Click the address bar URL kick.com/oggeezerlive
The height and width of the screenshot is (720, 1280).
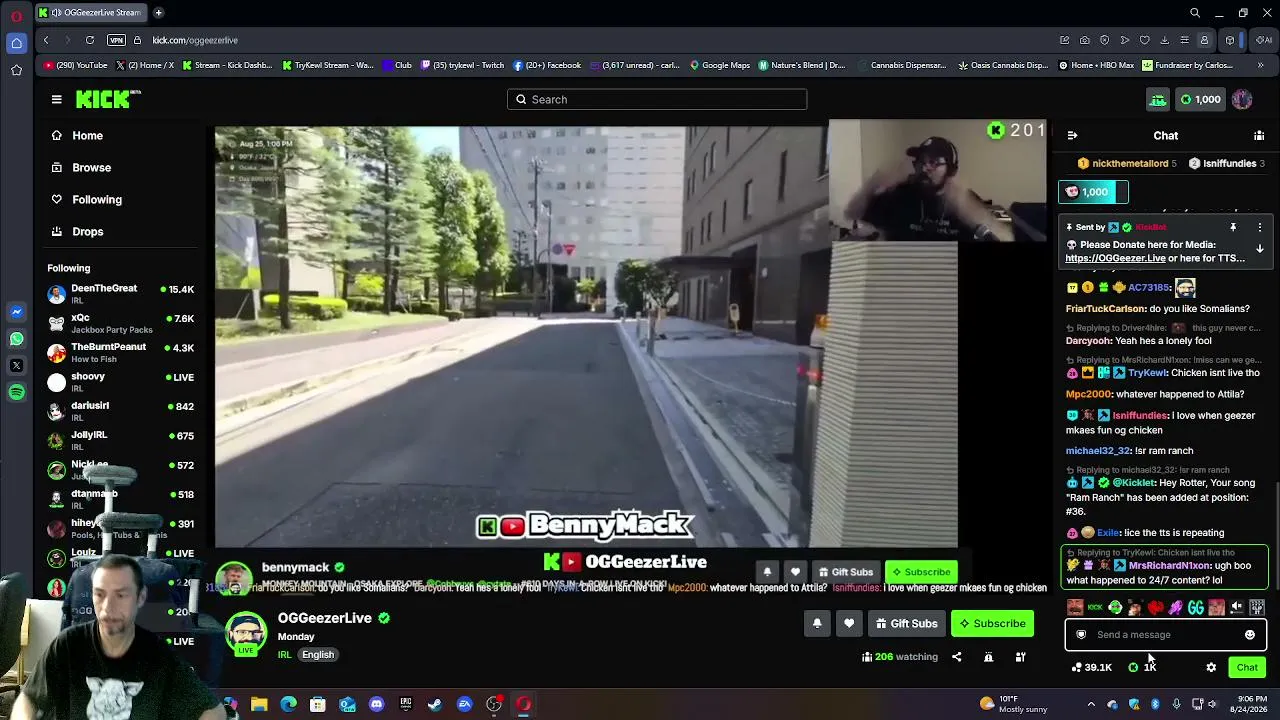pyautogui.click(x=195, y=40)
